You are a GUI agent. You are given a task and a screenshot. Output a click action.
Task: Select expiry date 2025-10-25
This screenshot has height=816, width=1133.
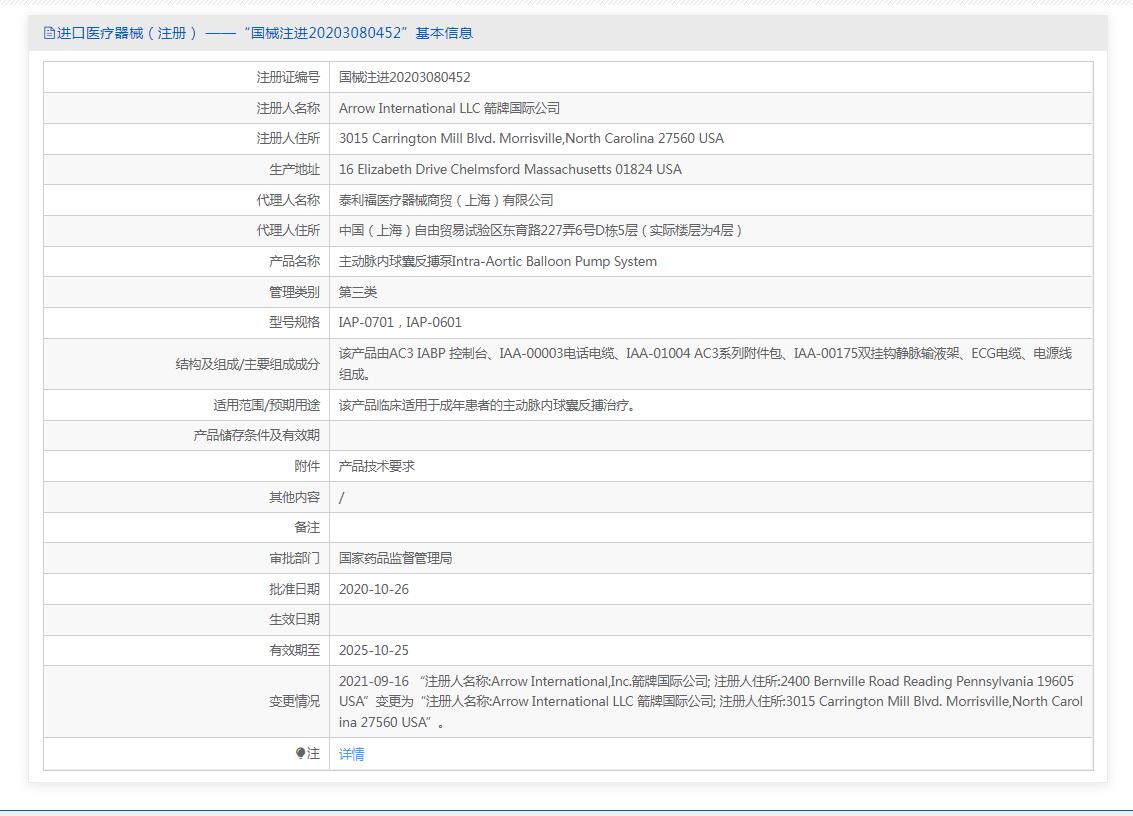[374, 650]
